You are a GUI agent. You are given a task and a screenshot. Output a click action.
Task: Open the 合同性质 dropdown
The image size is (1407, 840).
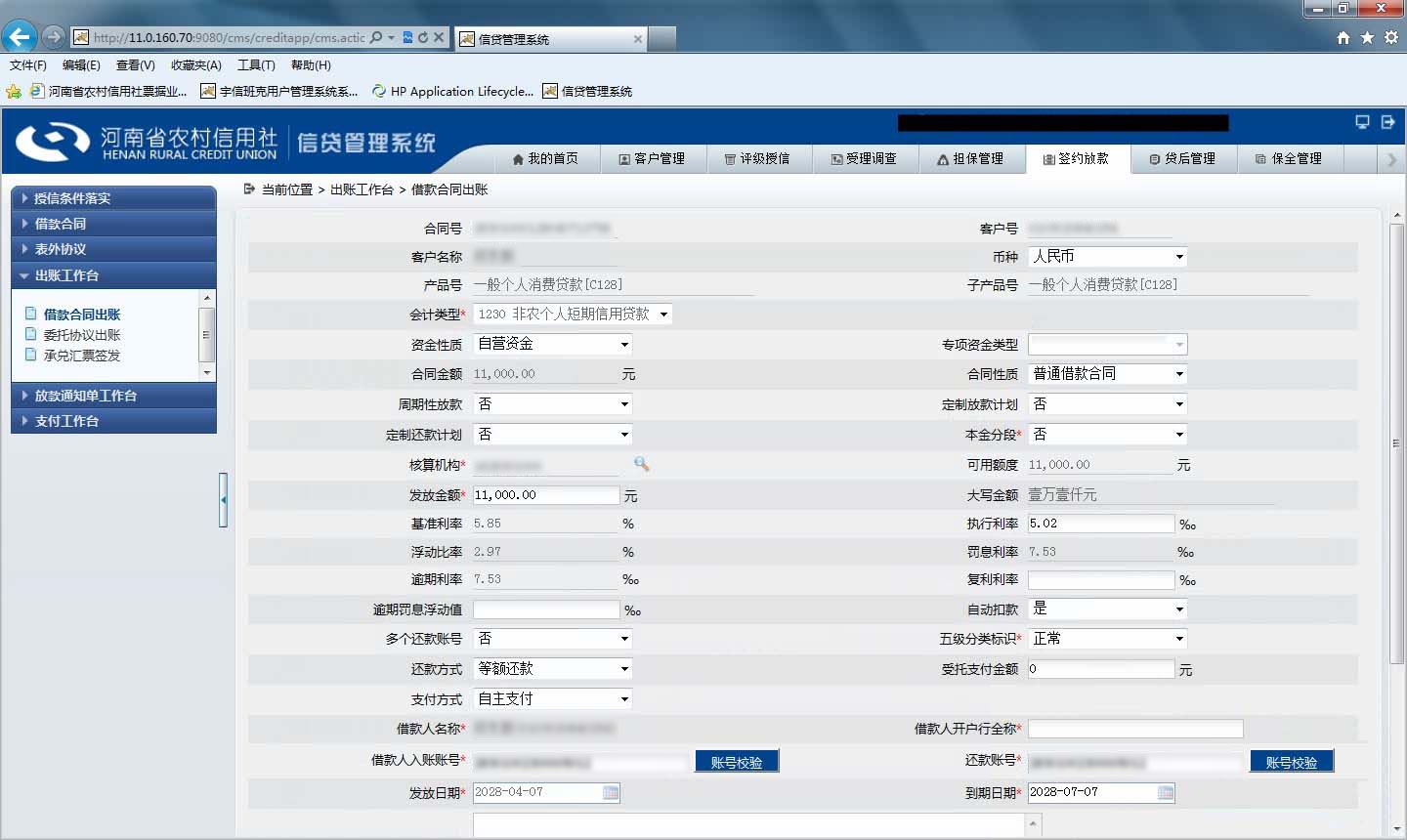point(1108,374)
